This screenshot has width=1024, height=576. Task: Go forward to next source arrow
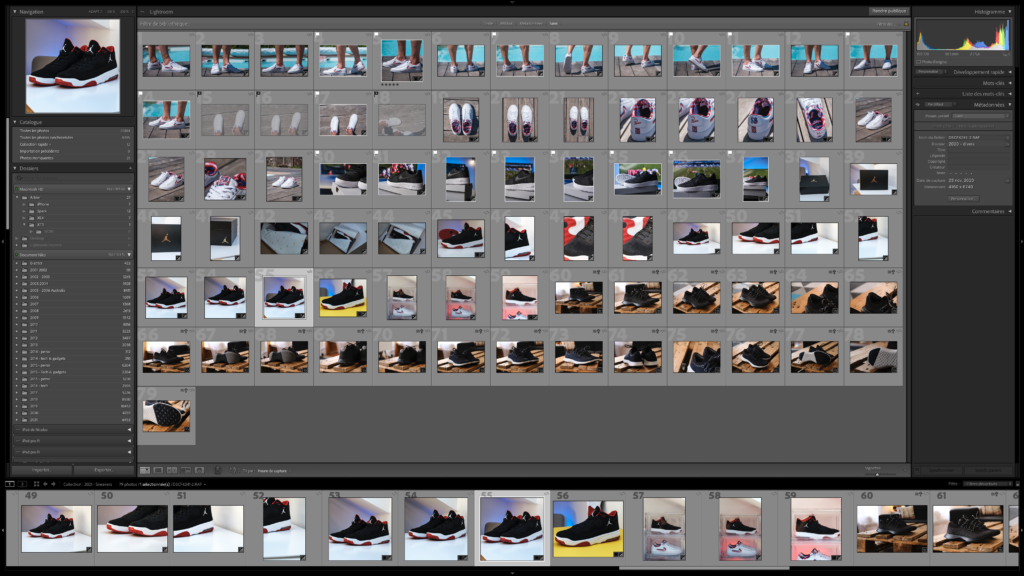[x=53, y=484]
